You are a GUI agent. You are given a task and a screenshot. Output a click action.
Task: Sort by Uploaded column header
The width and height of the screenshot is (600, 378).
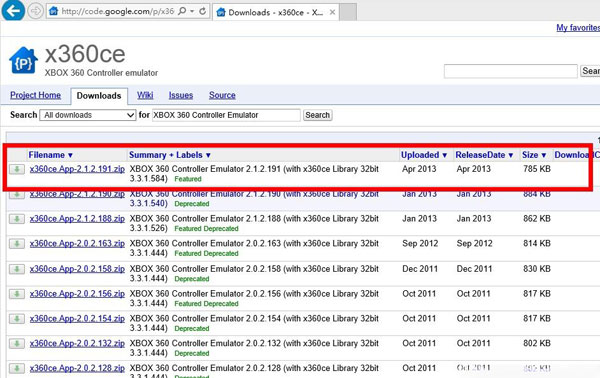[x=424, y=155]
